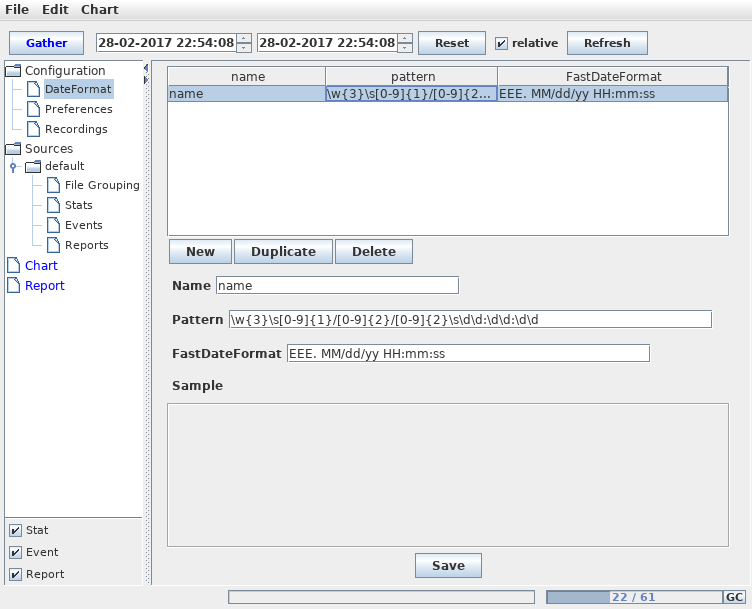Select the Recordings tree item
Viewport: 752px width, 609px height.
76,129
